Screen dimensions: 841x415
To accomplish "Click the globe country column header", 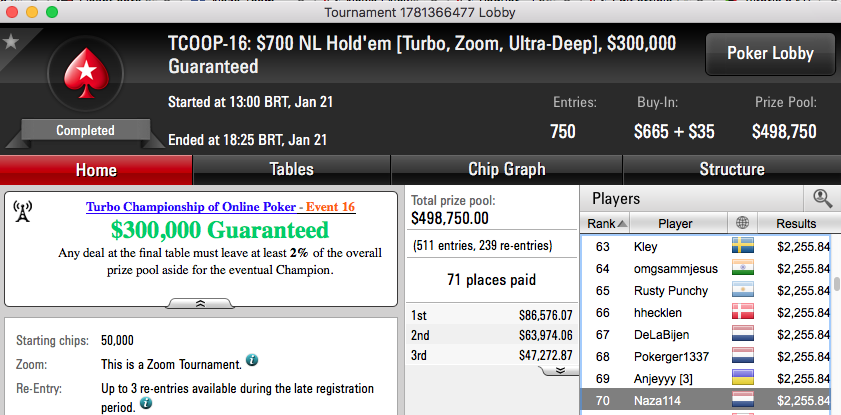I will click(x=742, y=223).
